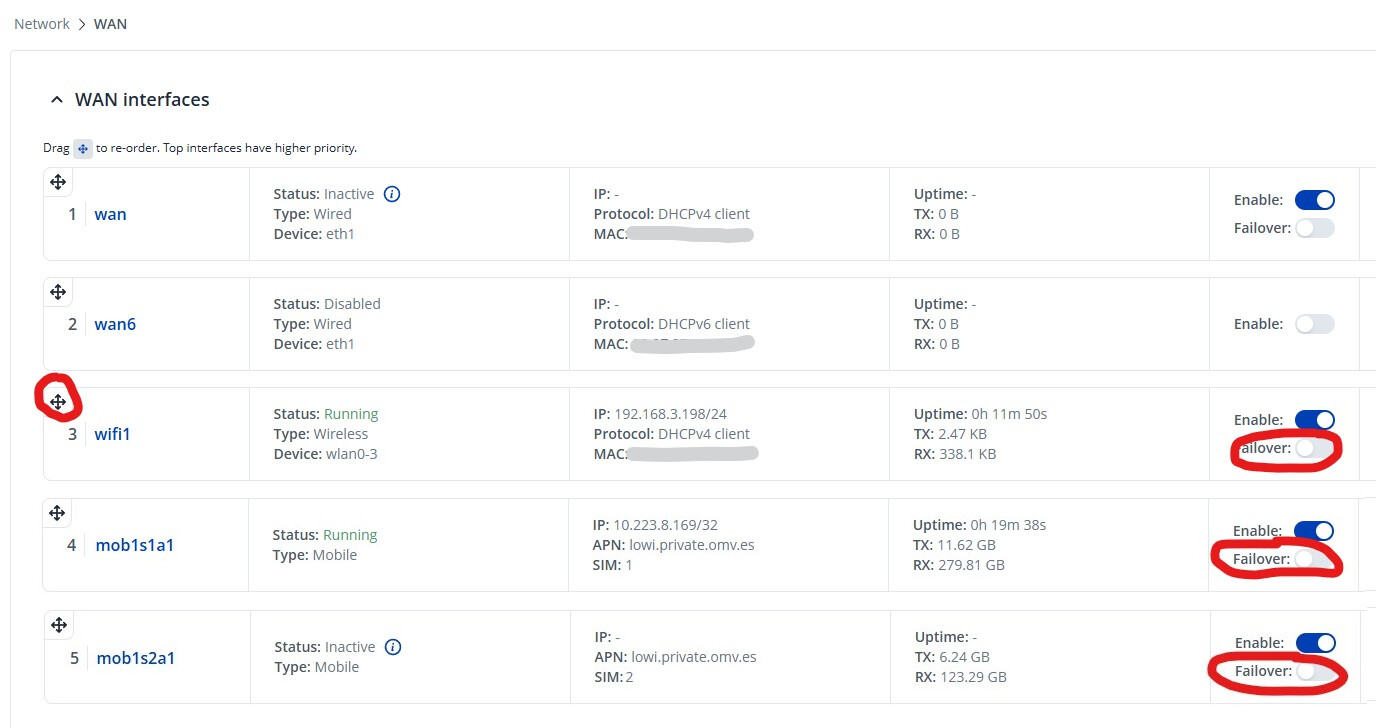Select WAN in the breadcrumb
The width and height of the screenshot is (1376, 728).
(x=110, y=24)
